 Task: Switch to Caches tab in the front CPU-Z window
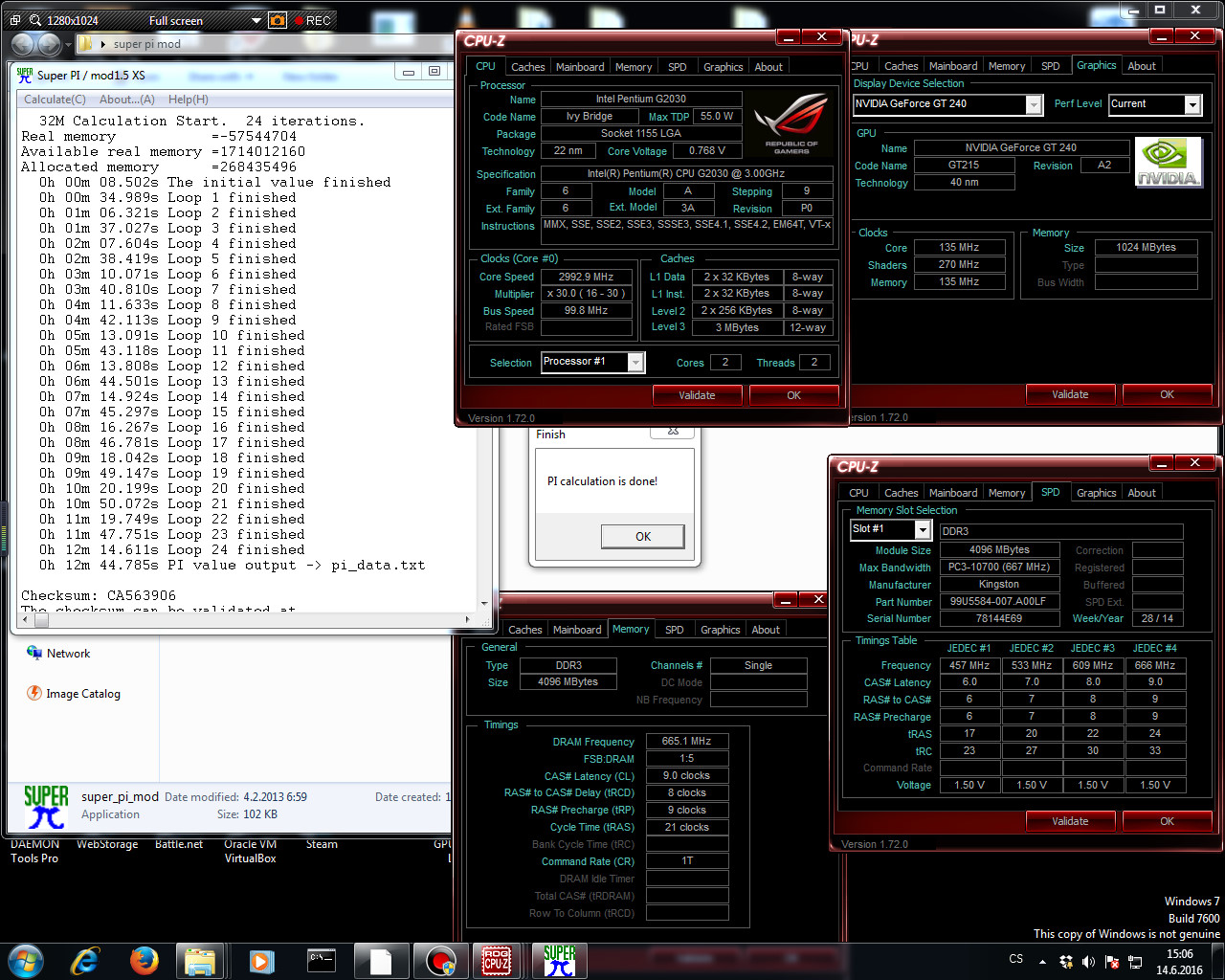coord(527,67)
